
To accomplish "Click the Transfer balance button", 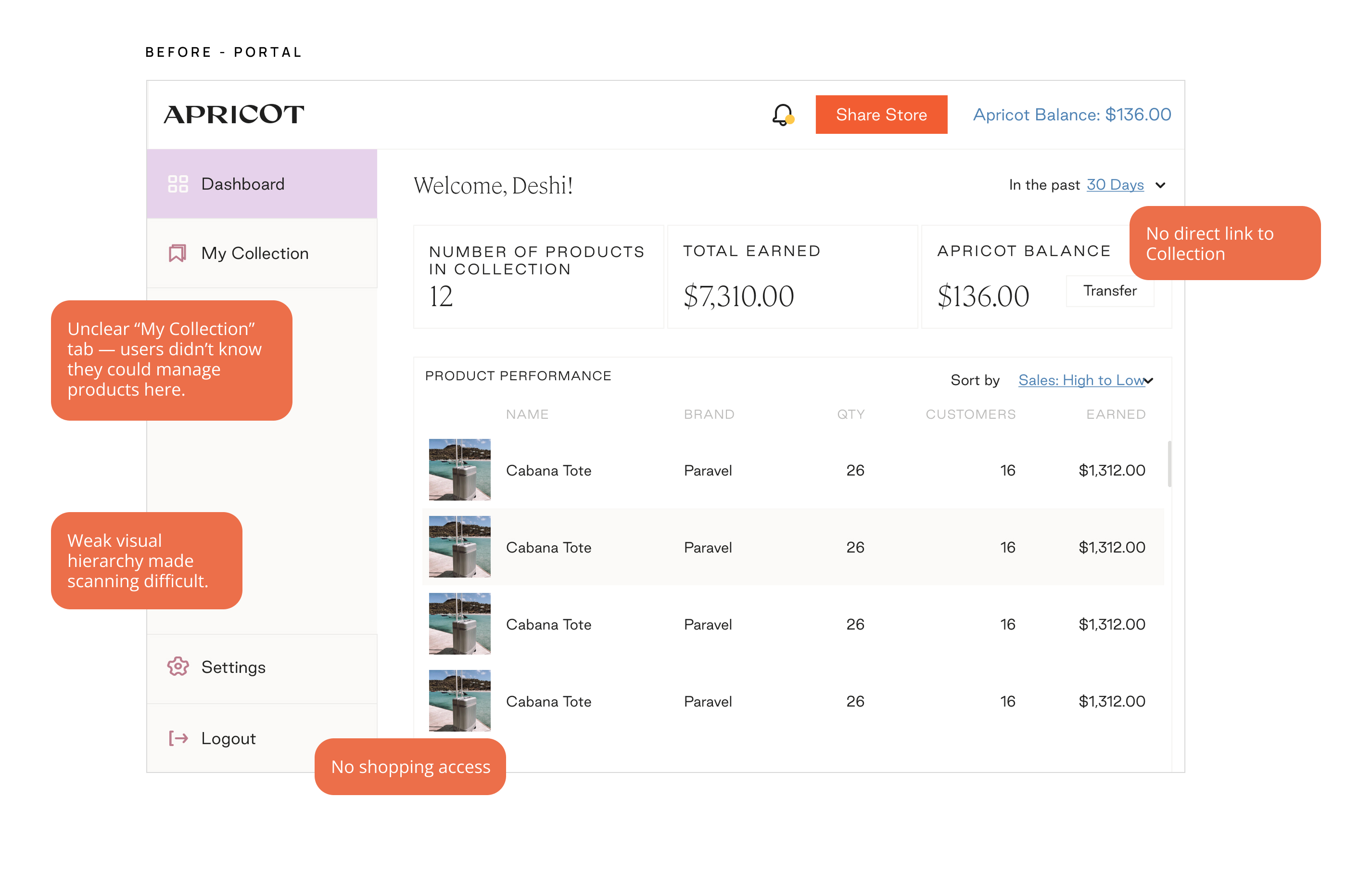I will tap(1109, 291).
